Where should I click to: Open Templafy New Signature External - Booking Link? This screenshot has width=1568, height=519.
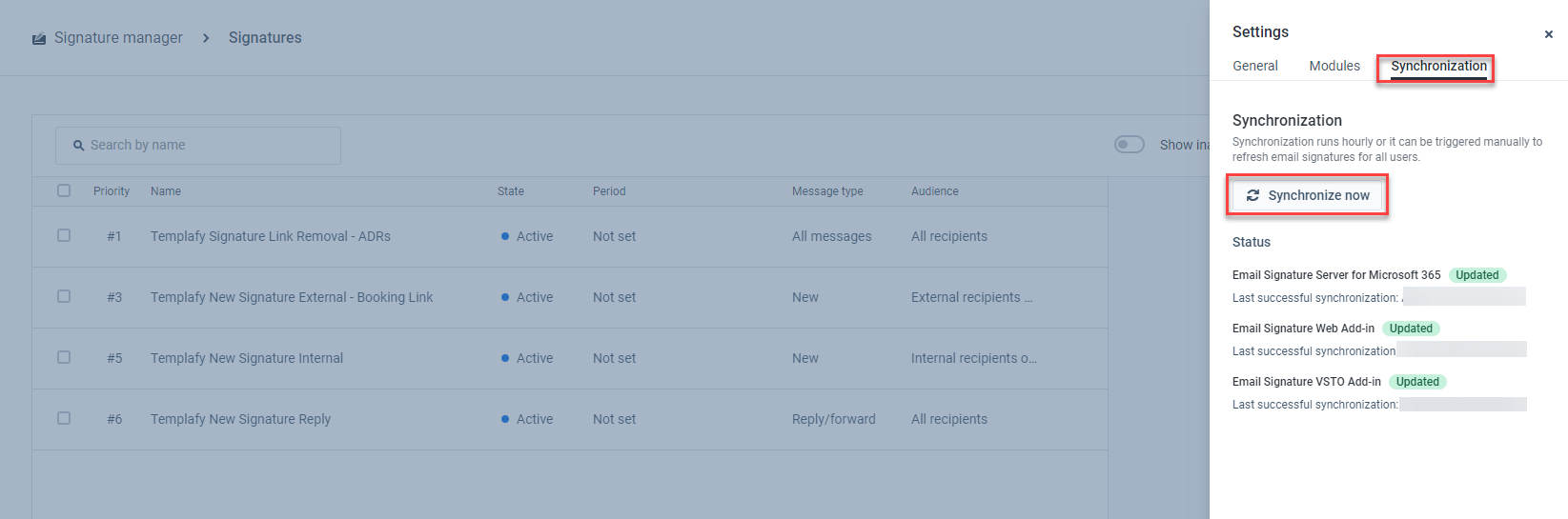[291, 297]
